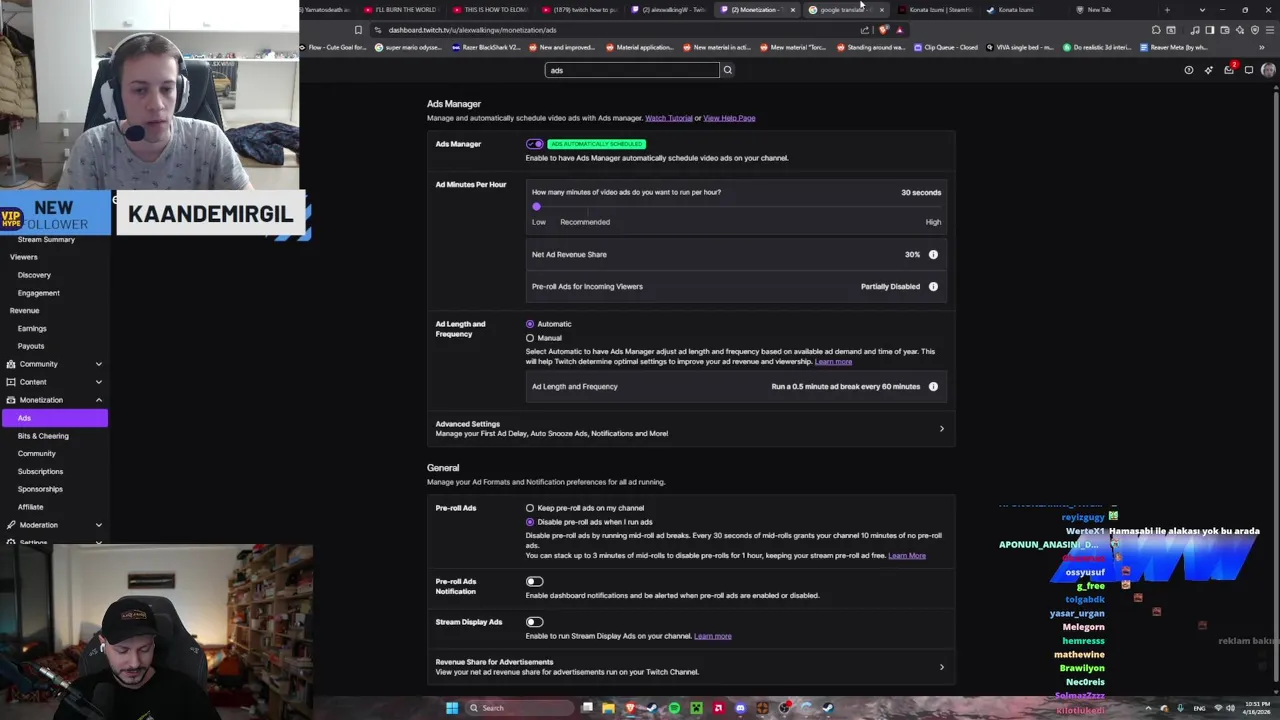
Task: Open Affiliate in the sidebar
Action: pyautogui.click(x=30, y=507)
